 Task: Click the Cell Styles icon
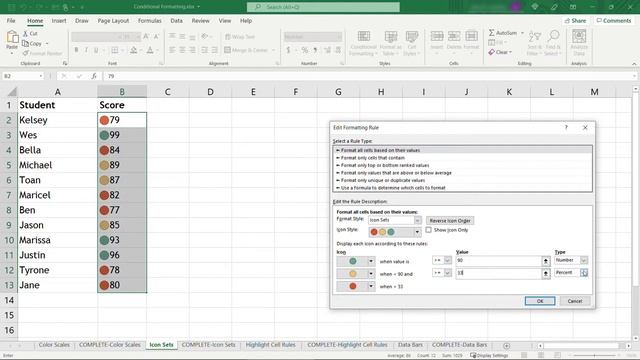coord(411,37)
